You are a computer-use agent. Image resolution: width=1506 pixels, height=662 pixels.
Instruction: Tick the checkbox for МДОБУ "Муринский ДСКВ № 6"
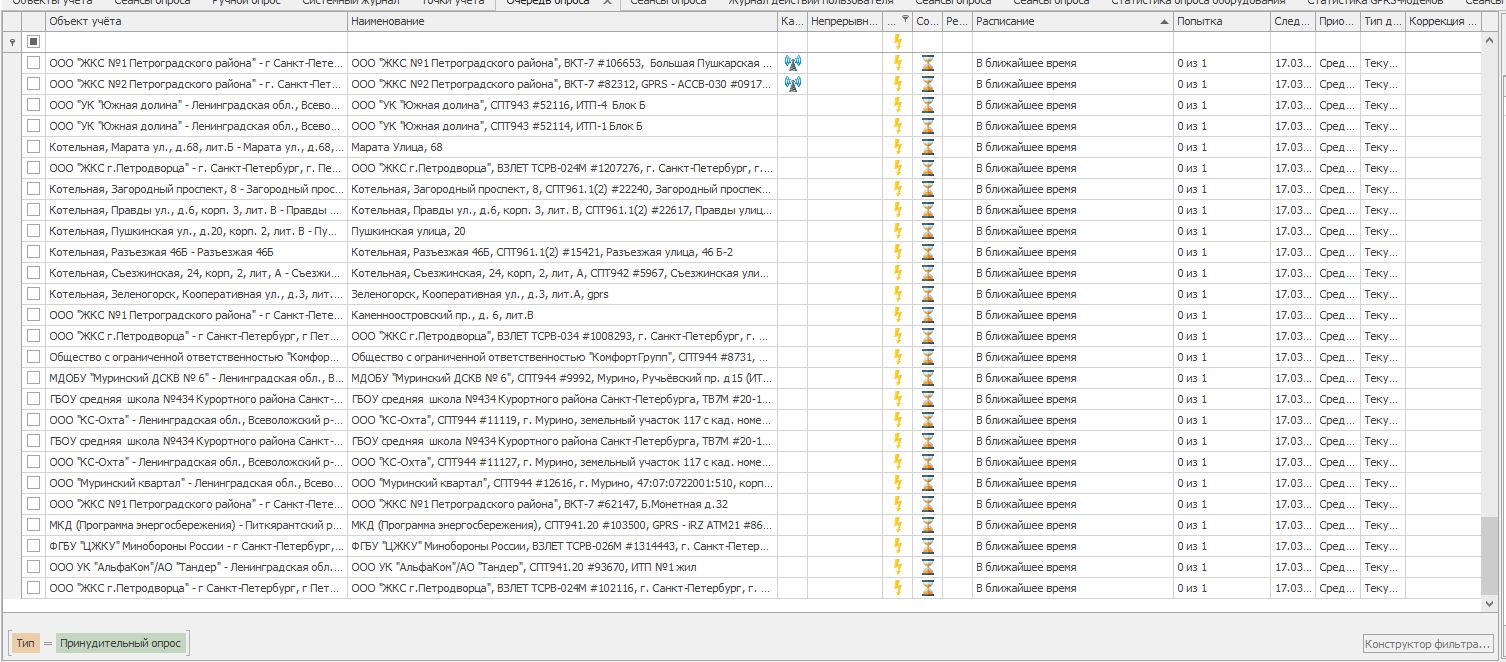[34, 378]
